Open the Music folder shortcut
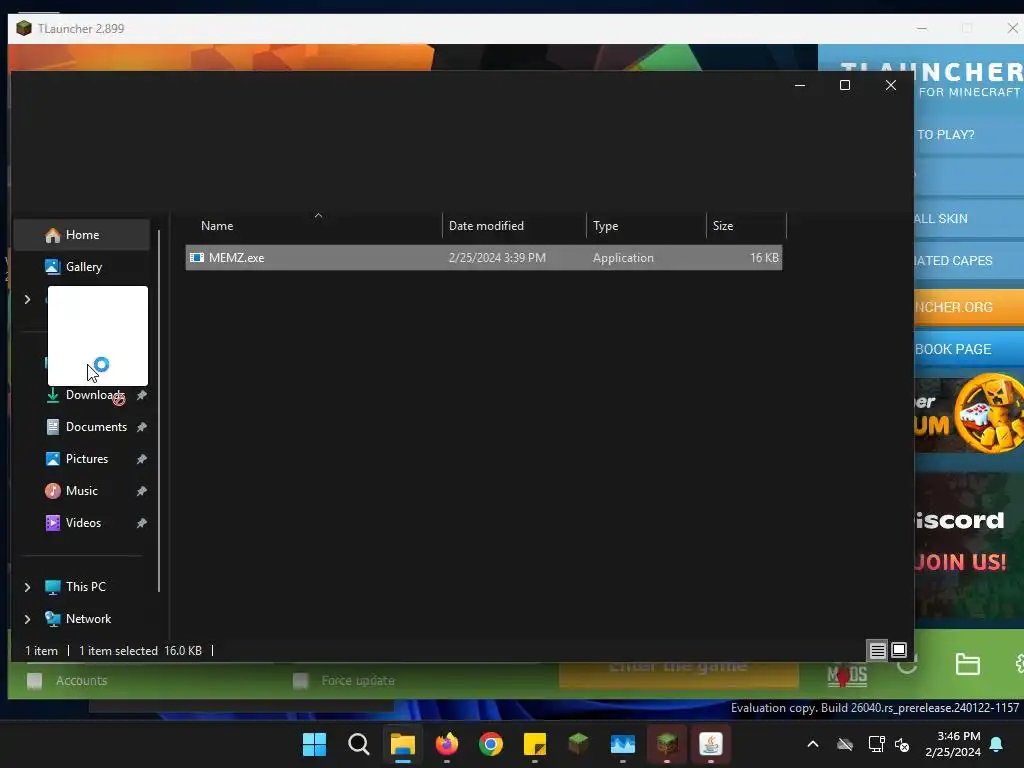Viewport: 1024px width, 768px height. pos(82,491)
